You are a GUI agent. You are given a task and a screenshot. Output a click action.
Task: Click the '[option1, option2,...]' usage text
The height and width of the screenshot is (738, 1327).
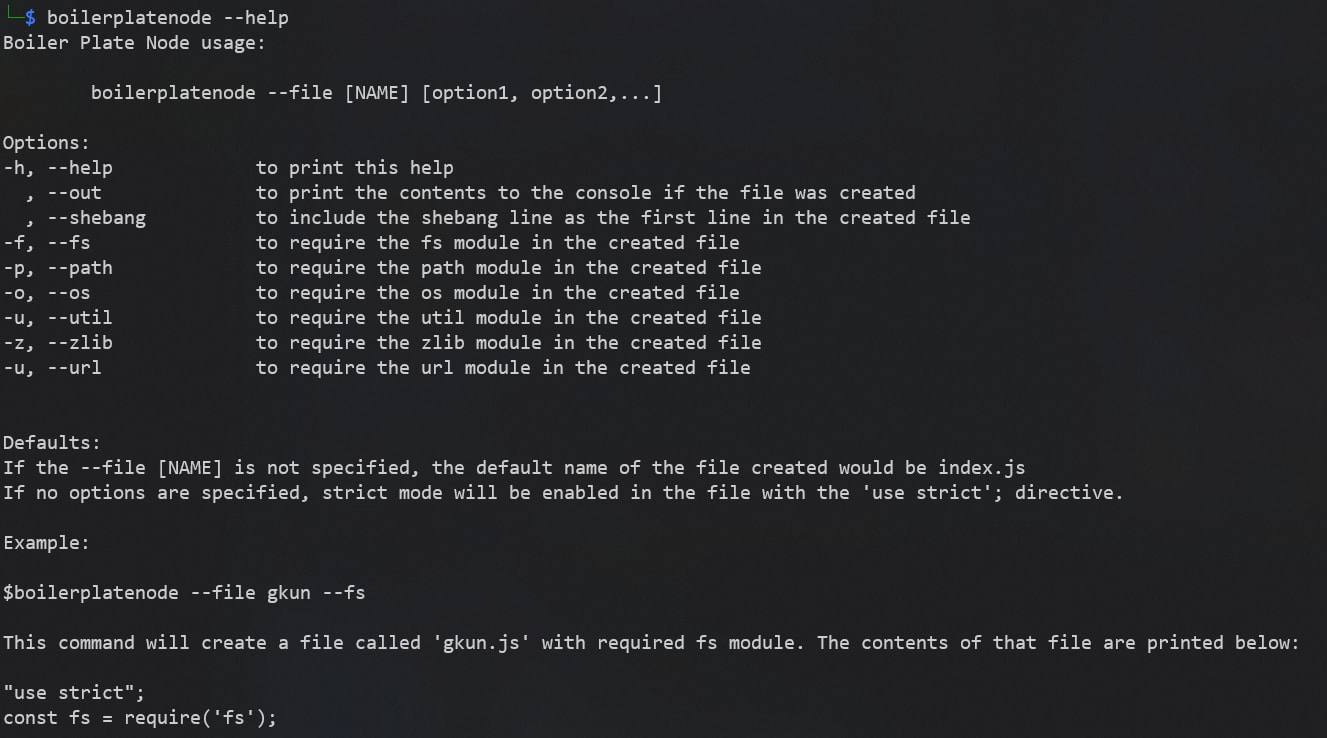tap(542, 93)
